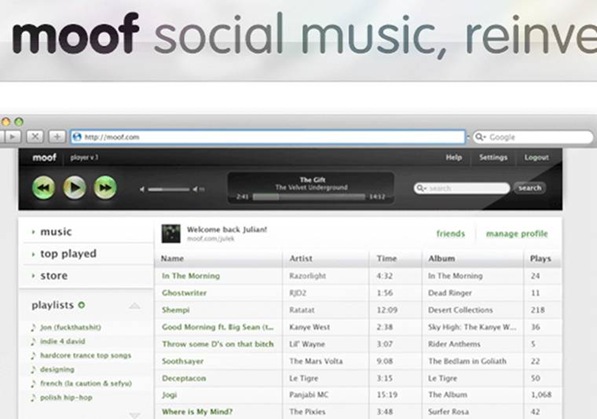
Task: Click Logout in the top bar
Action: pos(536,157)
